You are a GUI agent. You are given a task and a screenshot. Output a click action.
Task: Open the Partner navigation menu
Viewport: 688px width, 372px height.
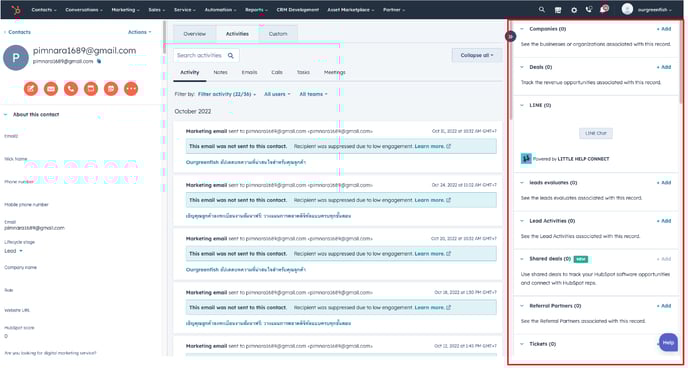pos(394,10)
